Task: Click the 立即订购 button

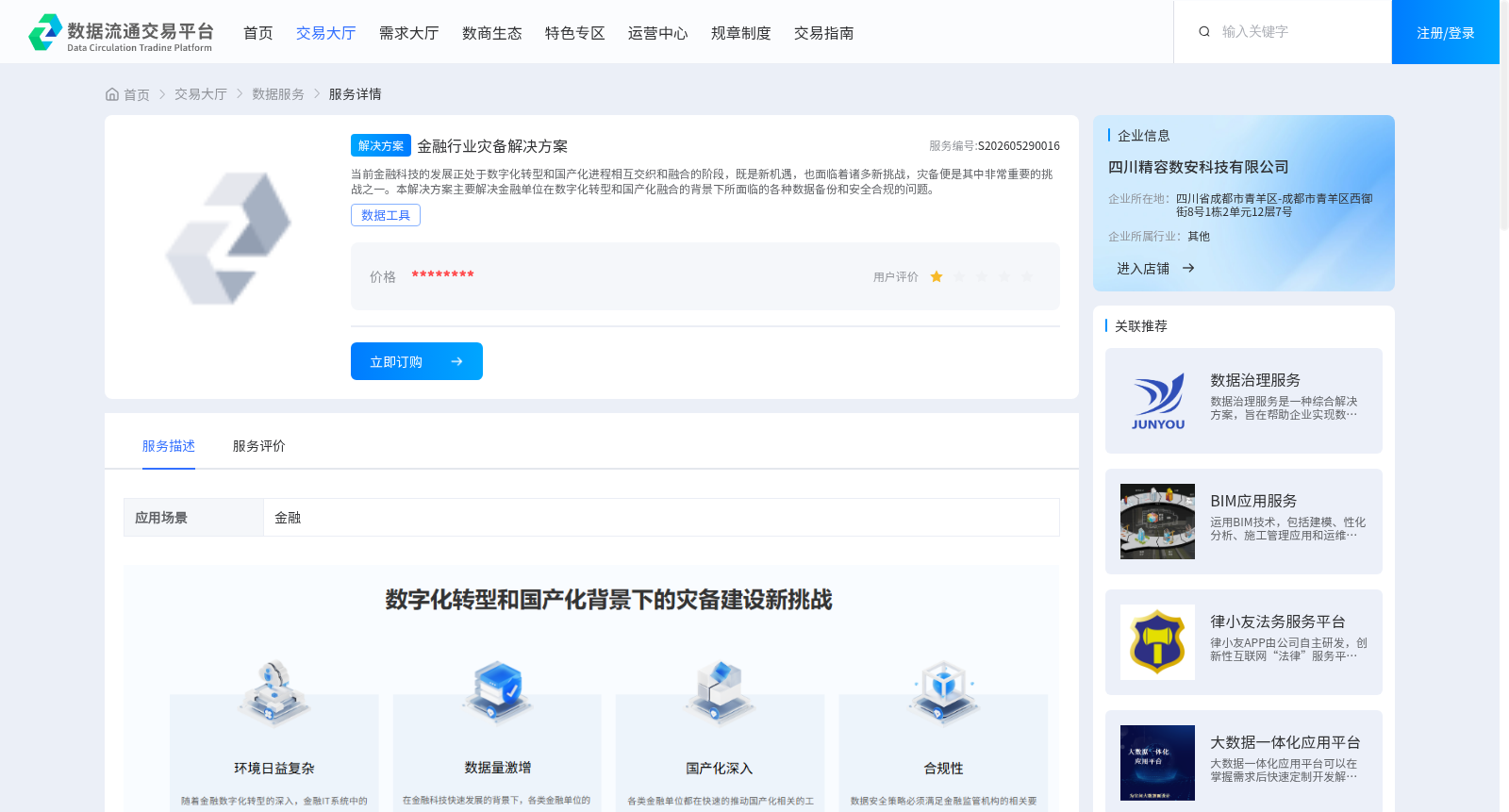Action: pyautogui.click(x=417, y=361)
